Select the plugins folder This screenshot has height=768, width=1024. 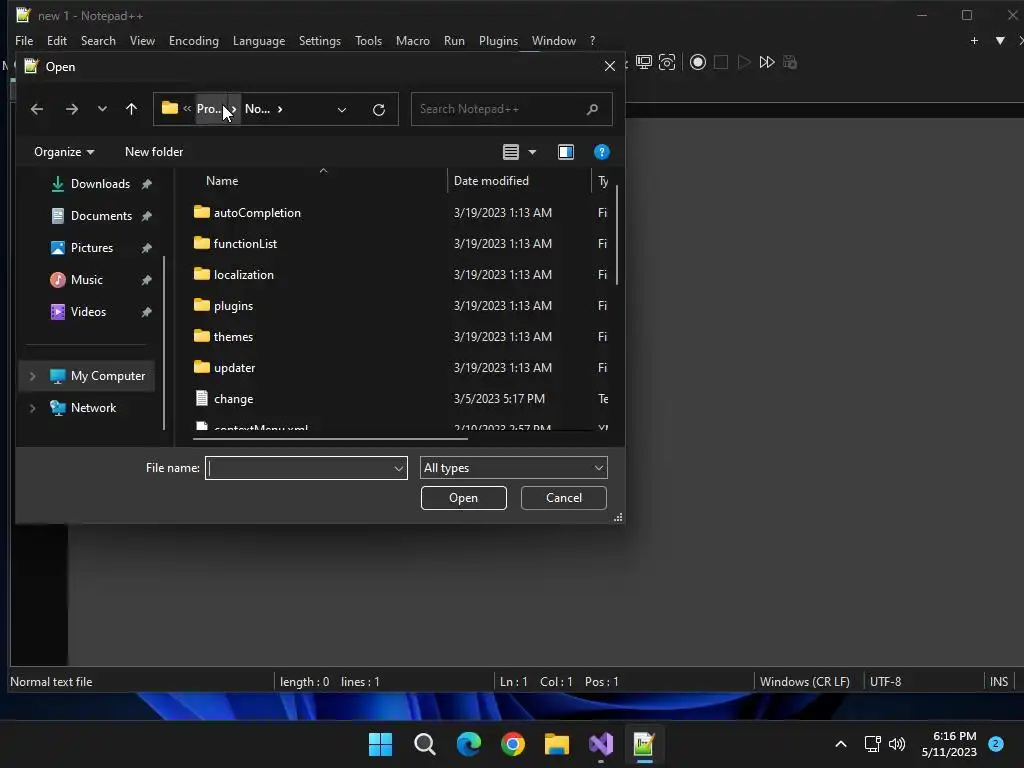pyautogui.click(x=233, y=306)
